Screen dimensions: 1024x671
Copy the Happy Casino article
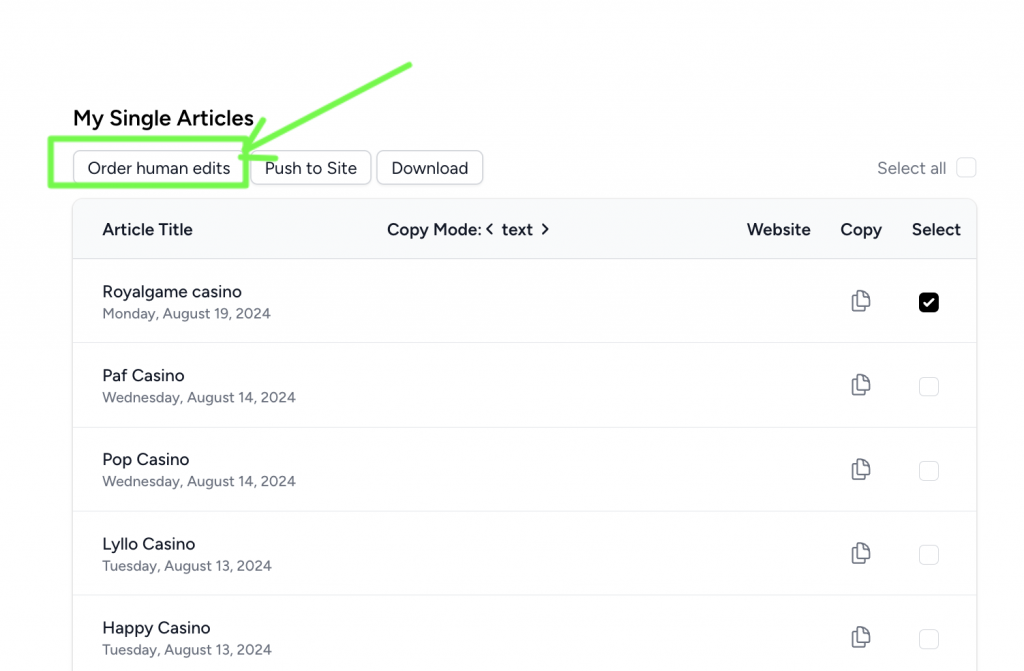click(x=860, y=637)
